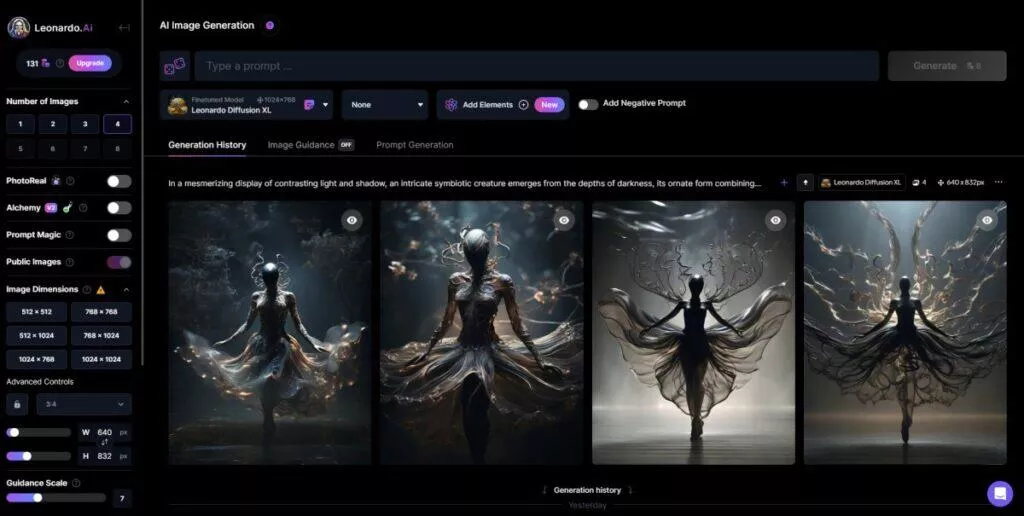This screenshot has width=1024, height=516.
Task: Open the PhotoReal help icon
Action: 70,181
